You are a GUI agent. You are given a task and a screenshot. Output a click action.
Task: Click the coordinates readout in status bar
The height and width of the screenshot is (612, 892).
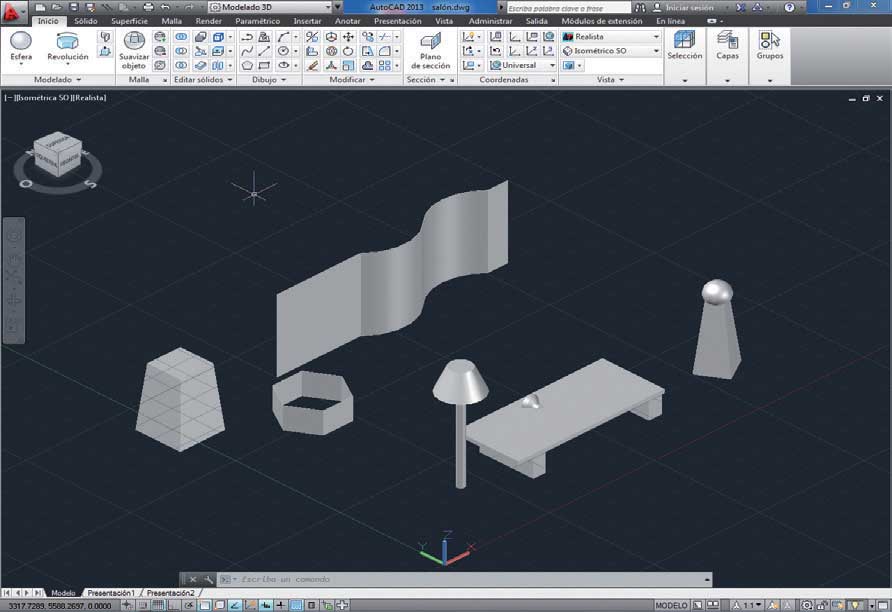[x=60, y=606]
